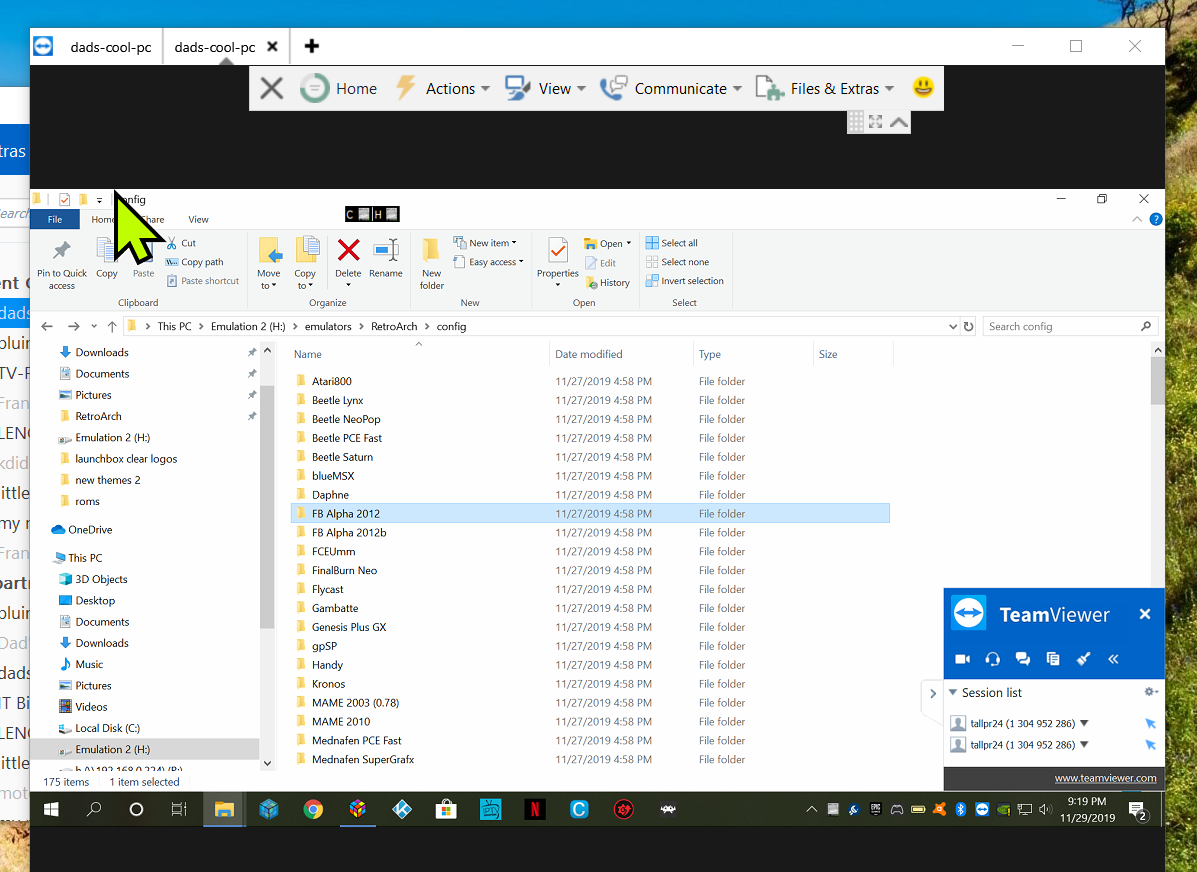
Task: Go up one folder with the up arrow
Action: point(112,327)
